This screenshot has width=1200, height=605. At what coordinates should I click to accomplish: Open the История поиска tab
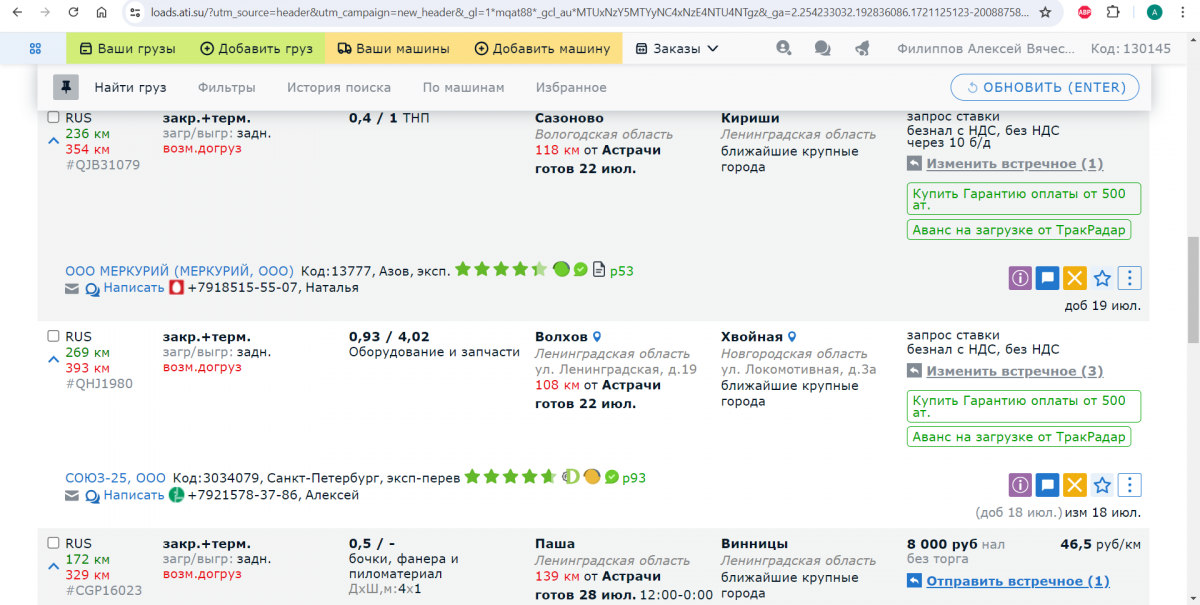pyautogui.click(x=338, y=88)
